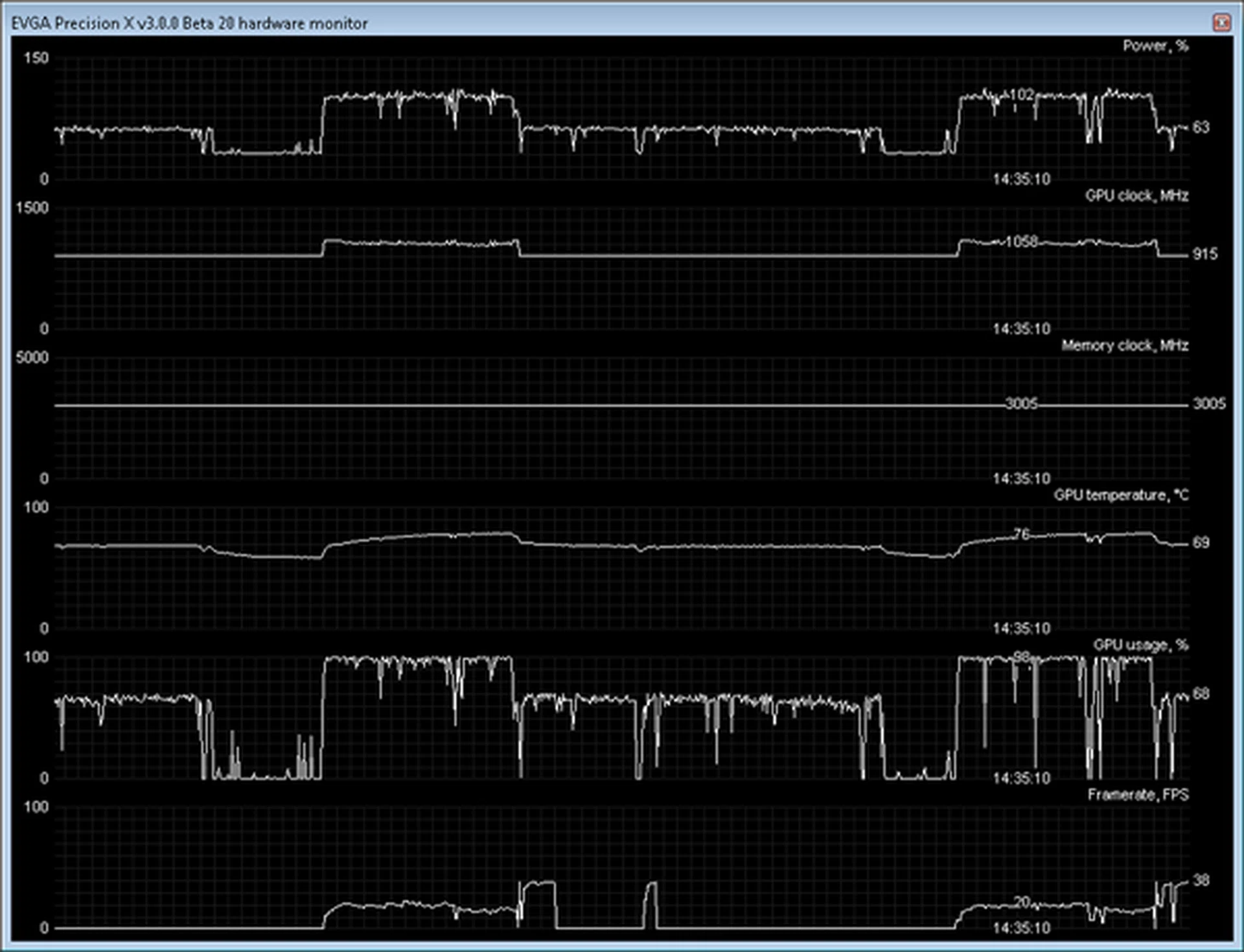Screen dimensions: 1244x952
Task: Click the 'GPU usage, %' graph label
Action: [1140, 645]
